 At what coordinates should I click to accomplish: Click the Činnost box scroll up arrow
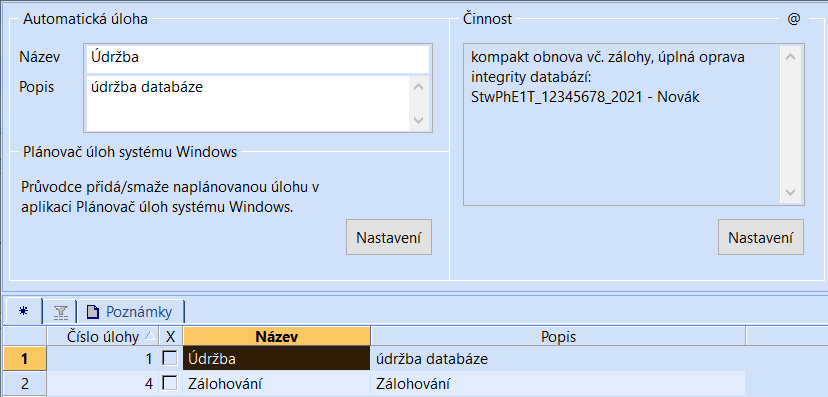791,56
